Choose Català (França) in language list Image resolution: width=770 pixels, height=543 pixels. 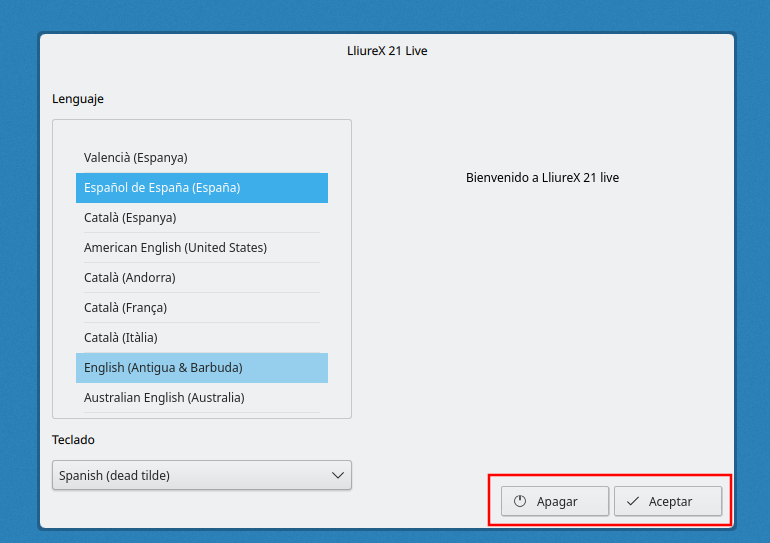126,307
